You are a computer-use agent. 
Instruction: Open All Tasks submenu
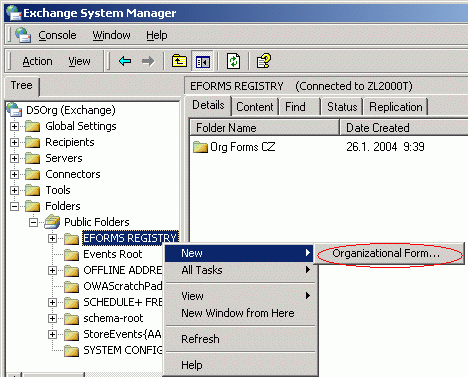point(240,270)
